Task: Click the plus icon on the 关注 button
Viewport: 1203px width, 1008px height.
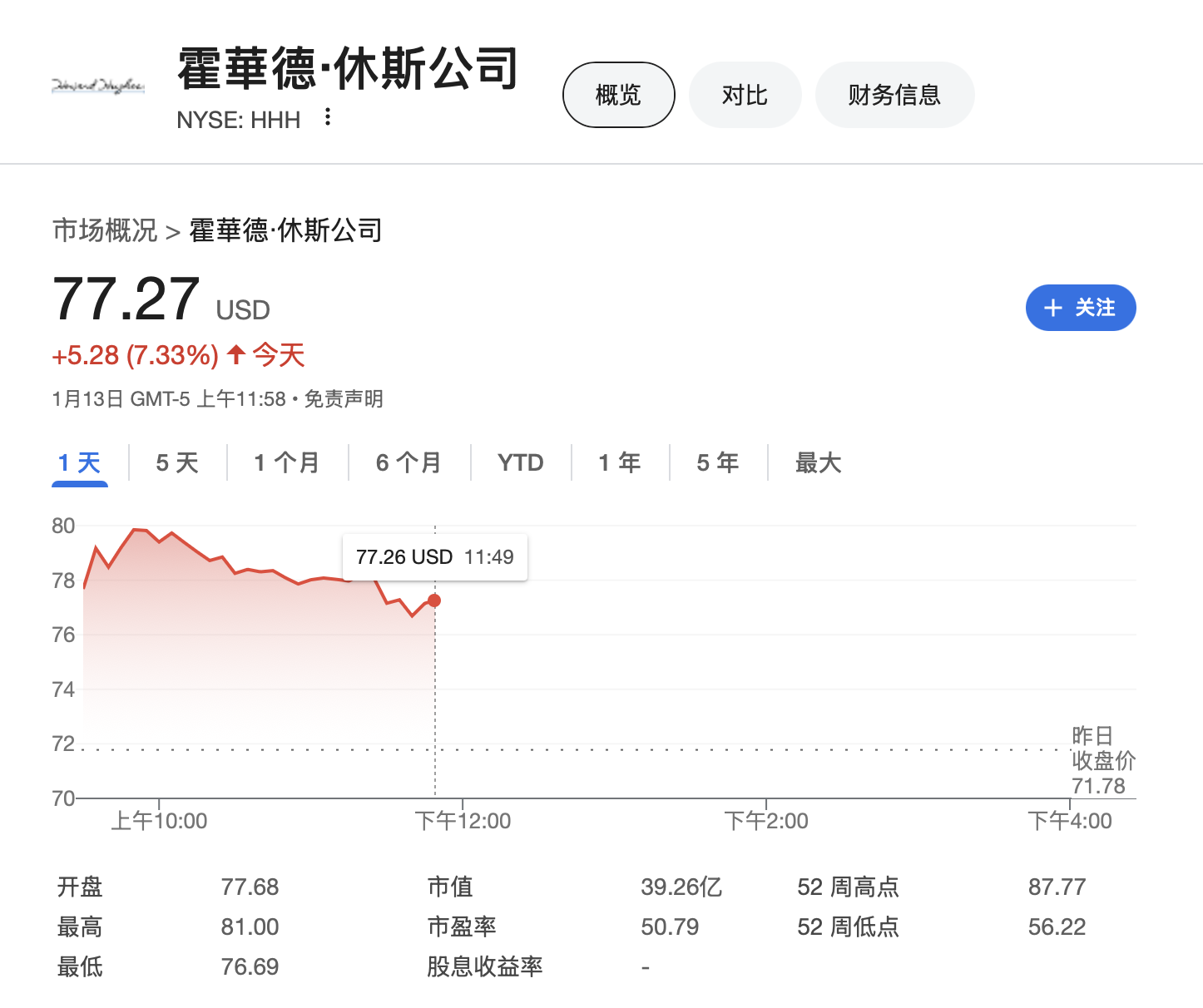Action: 1053,308
